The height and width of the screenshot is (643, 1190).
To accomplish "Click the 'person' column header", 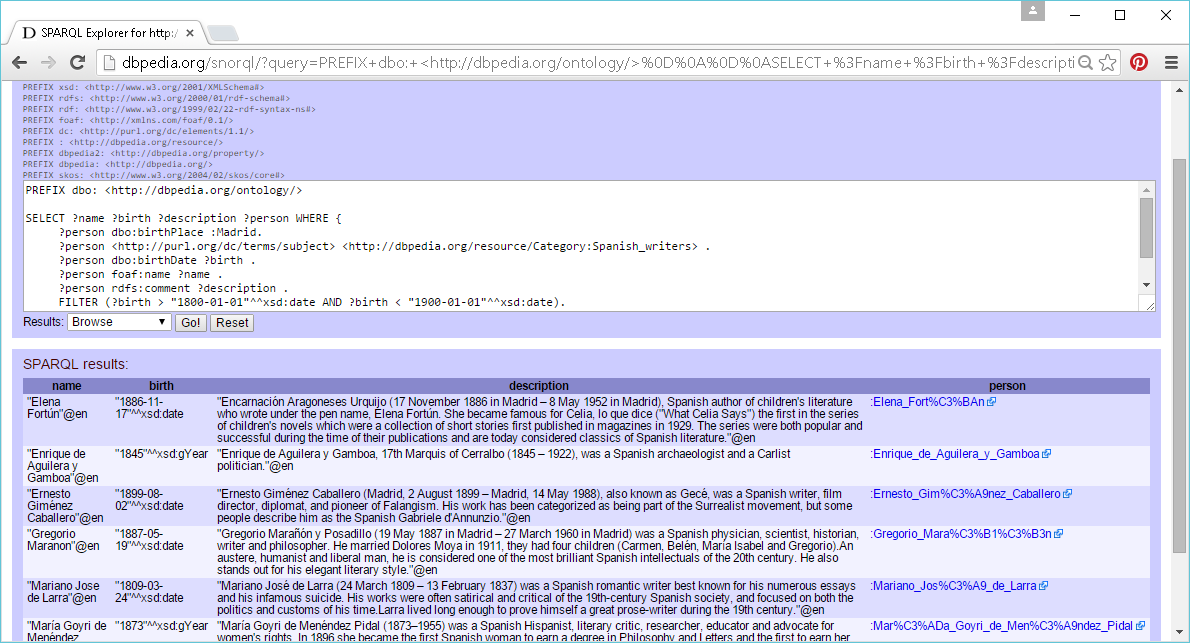I will [x=1007, y=386].
